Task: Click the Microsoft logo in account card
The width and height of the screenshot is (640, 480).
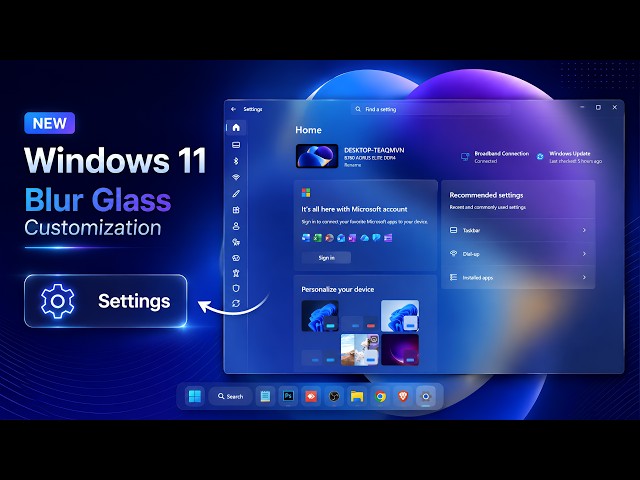Action: pyautogui.click(x=306, y=192)
